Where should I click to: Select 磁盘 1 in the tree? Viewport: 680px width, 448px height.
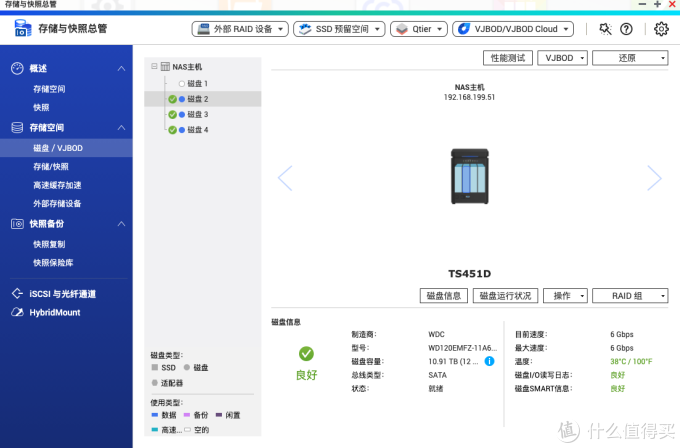click(197, 83)
